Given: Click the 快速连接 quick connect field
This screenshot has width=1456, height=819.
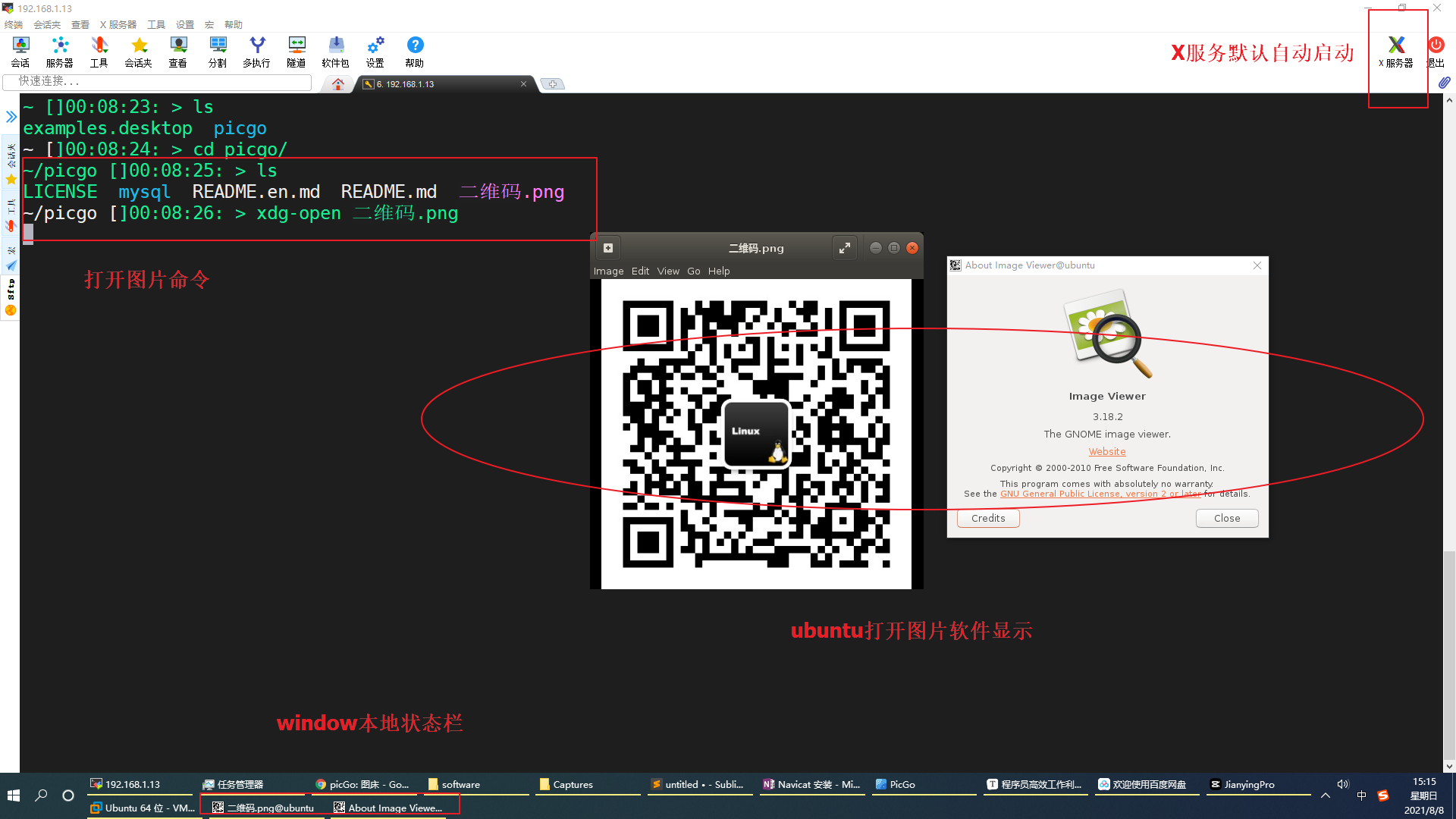Looking at the screenshot, I should [158, 82].
